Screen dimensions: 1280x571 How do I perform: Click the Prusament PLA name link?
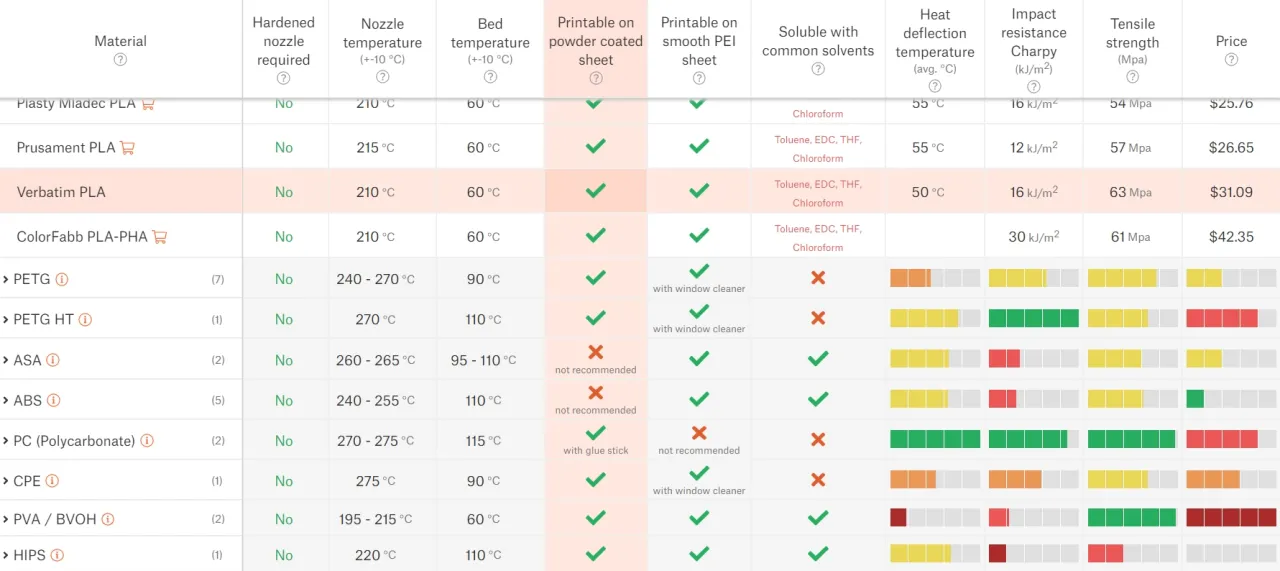pos(66,148)
